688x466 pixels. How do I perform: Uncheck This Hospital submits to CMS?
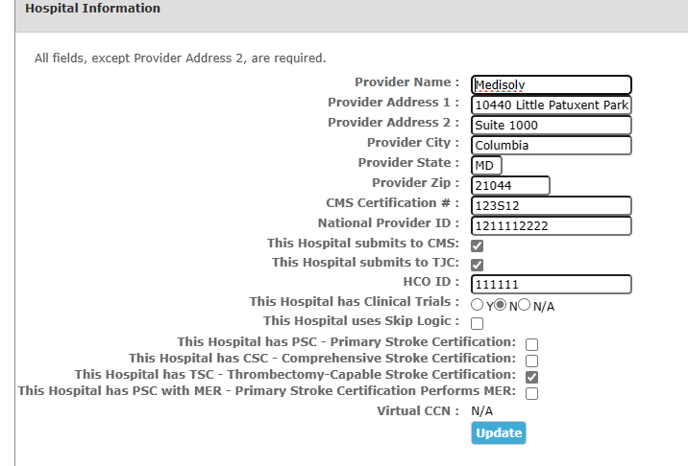[x=477, y=246]
